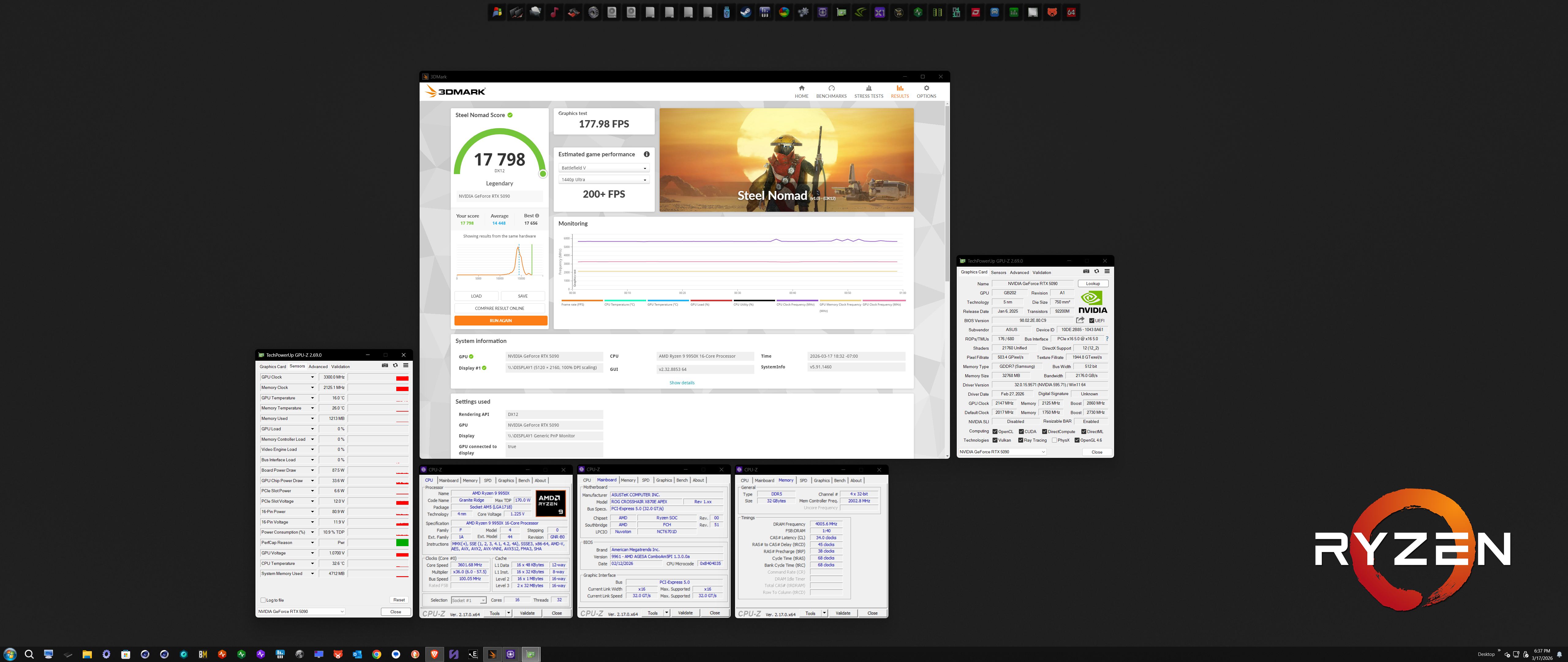The height and width of the screenshot is (662, 1568).
Task: Check the PhysX checkbox
Action: click(1054, 440)
